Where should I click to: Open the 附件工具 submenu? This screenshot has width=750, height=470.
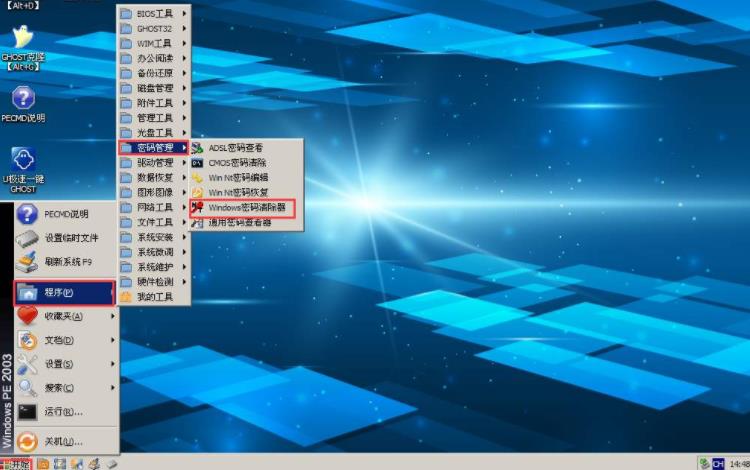(154, 103)
